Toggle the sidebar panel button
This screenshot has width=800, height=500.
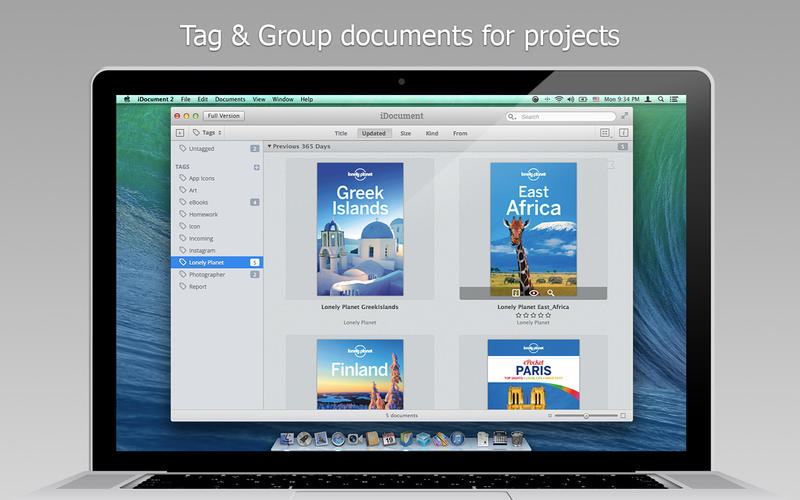(x=180, y=132)
